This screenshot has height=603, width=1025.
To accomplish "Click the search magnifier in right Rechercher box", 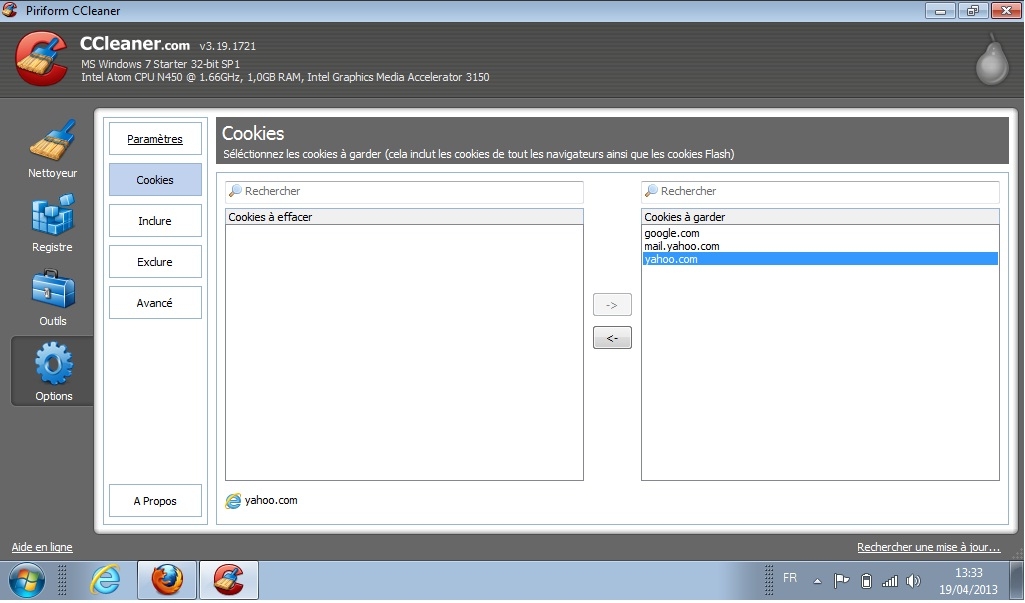I will coord(651,191).
